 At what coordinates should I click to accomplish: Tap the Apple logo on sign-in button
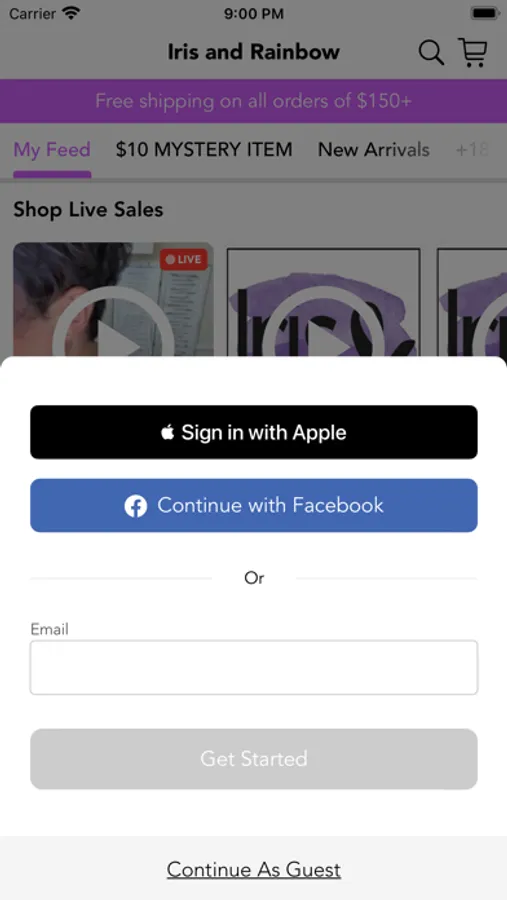click(168, 432)
